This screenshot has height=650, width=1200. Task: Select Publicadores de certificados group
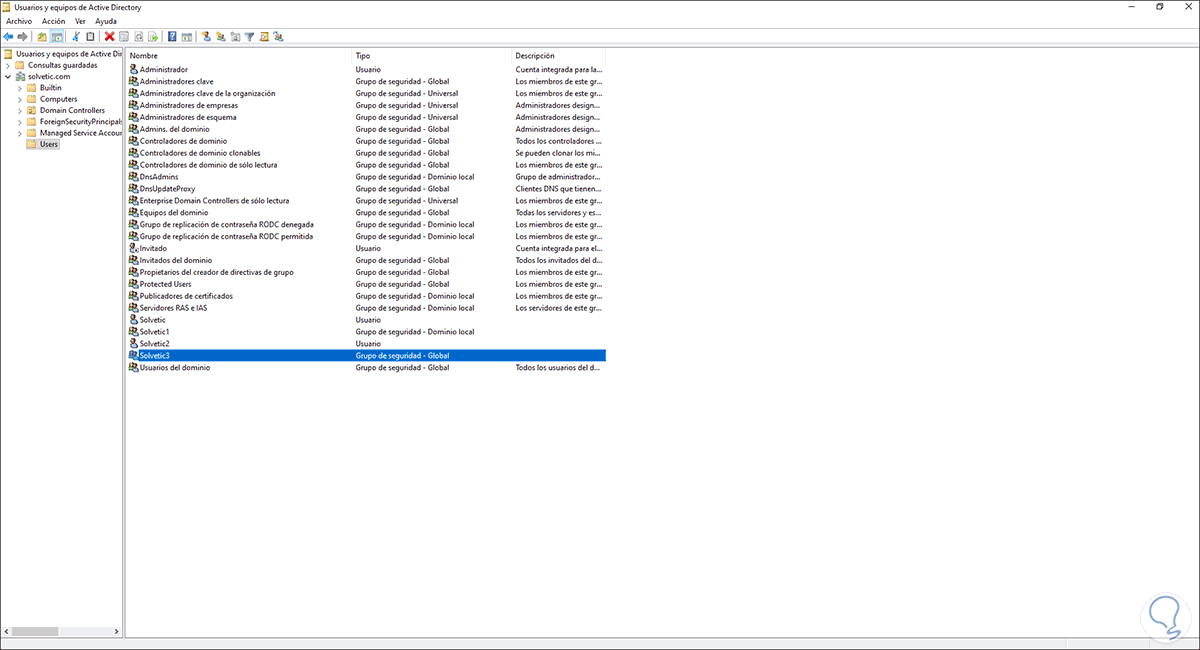(x=366, y=296)
